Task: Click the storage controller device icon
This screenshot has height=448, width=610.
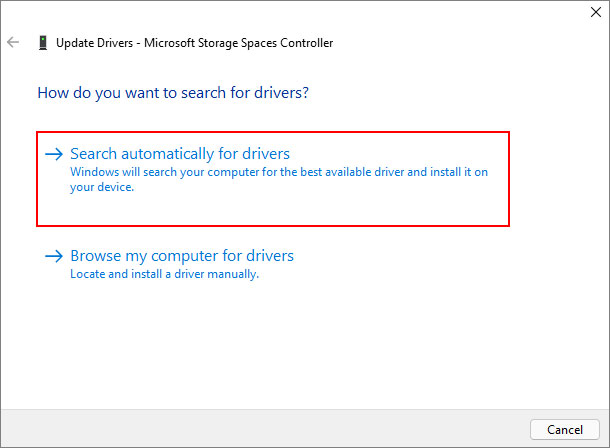Action: point(42,43)
